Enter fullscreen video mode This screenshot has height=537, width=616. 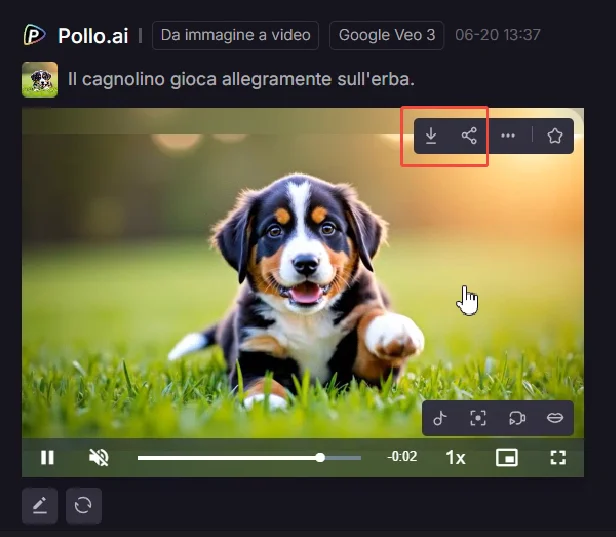(x=558, y=458)
